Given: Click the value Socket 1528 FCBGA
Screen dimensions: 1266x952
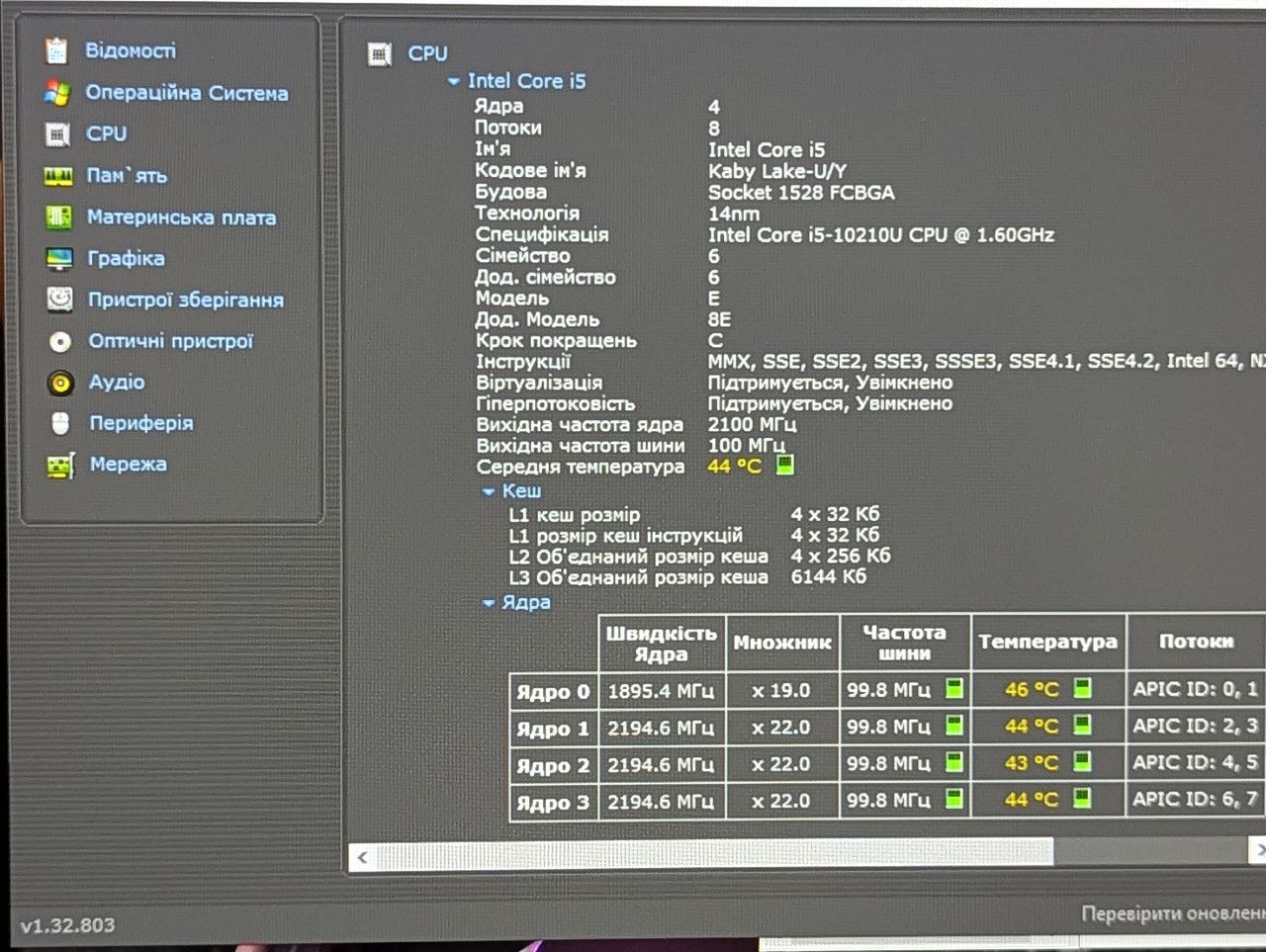Looking at the screenshot, I should tap(801, 193).
